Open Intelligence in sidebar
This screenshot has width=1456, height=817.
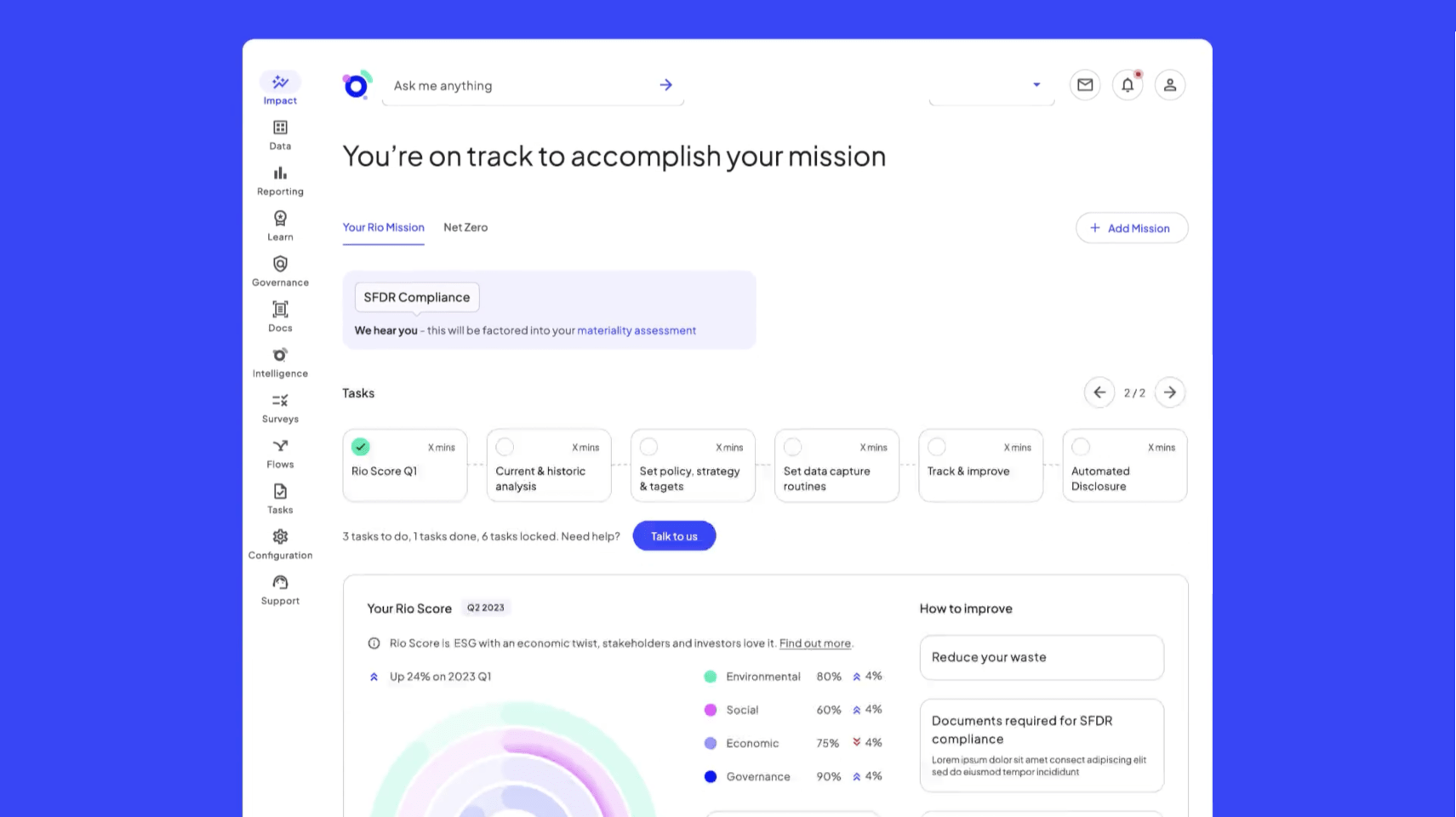coord(280,362)
